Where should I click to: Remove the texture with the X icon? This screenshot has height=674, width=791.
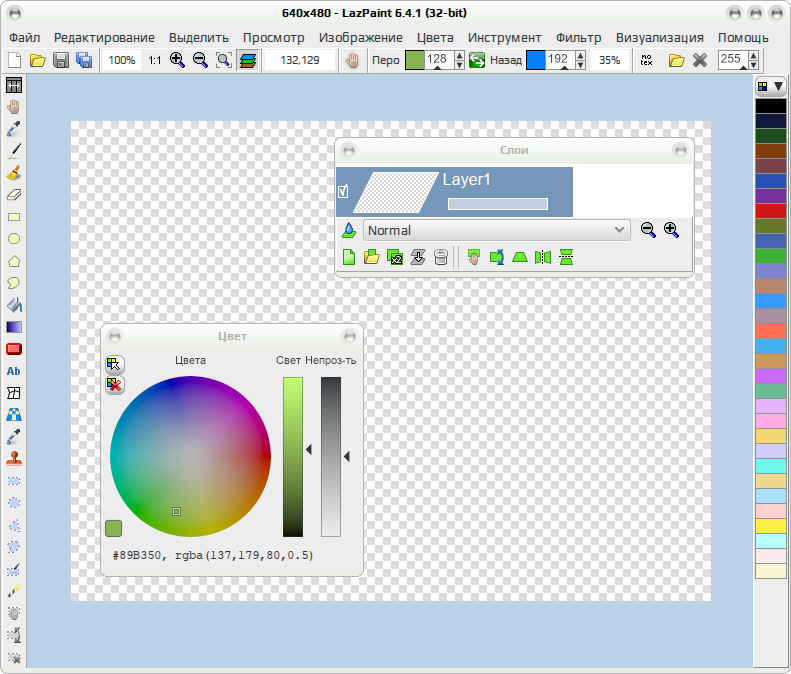click(x=700, y=61)
